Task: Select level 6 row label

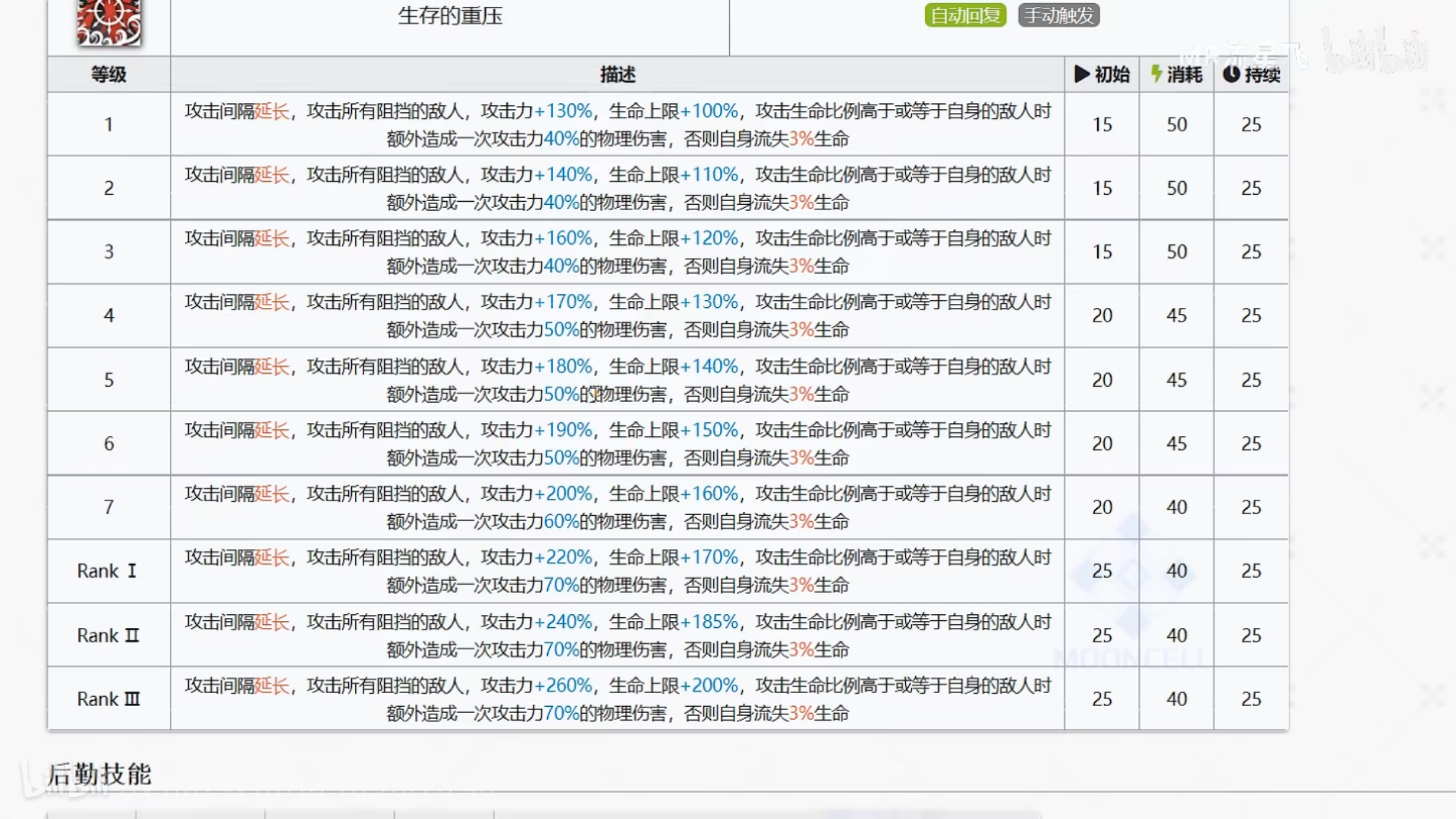Action: pos(108,444)
